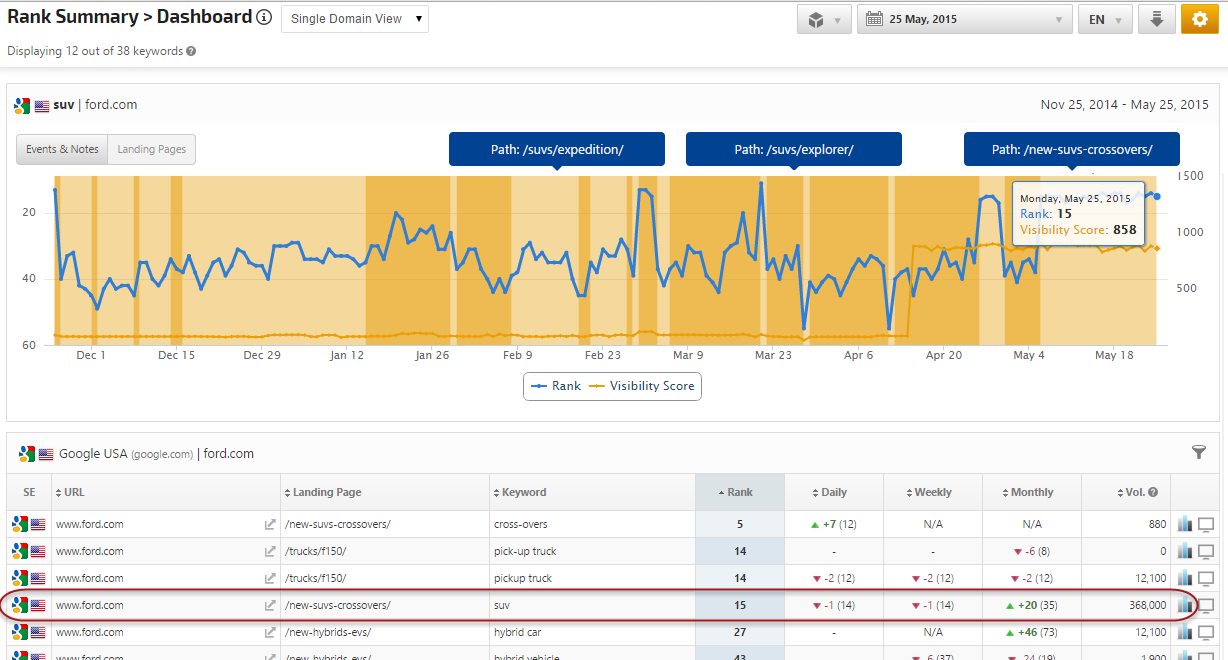Image resolution: width=1228 pixels, height=660 pixels.
Task: Sort table by Monthly column header
Action: (x=1032, y=492)
